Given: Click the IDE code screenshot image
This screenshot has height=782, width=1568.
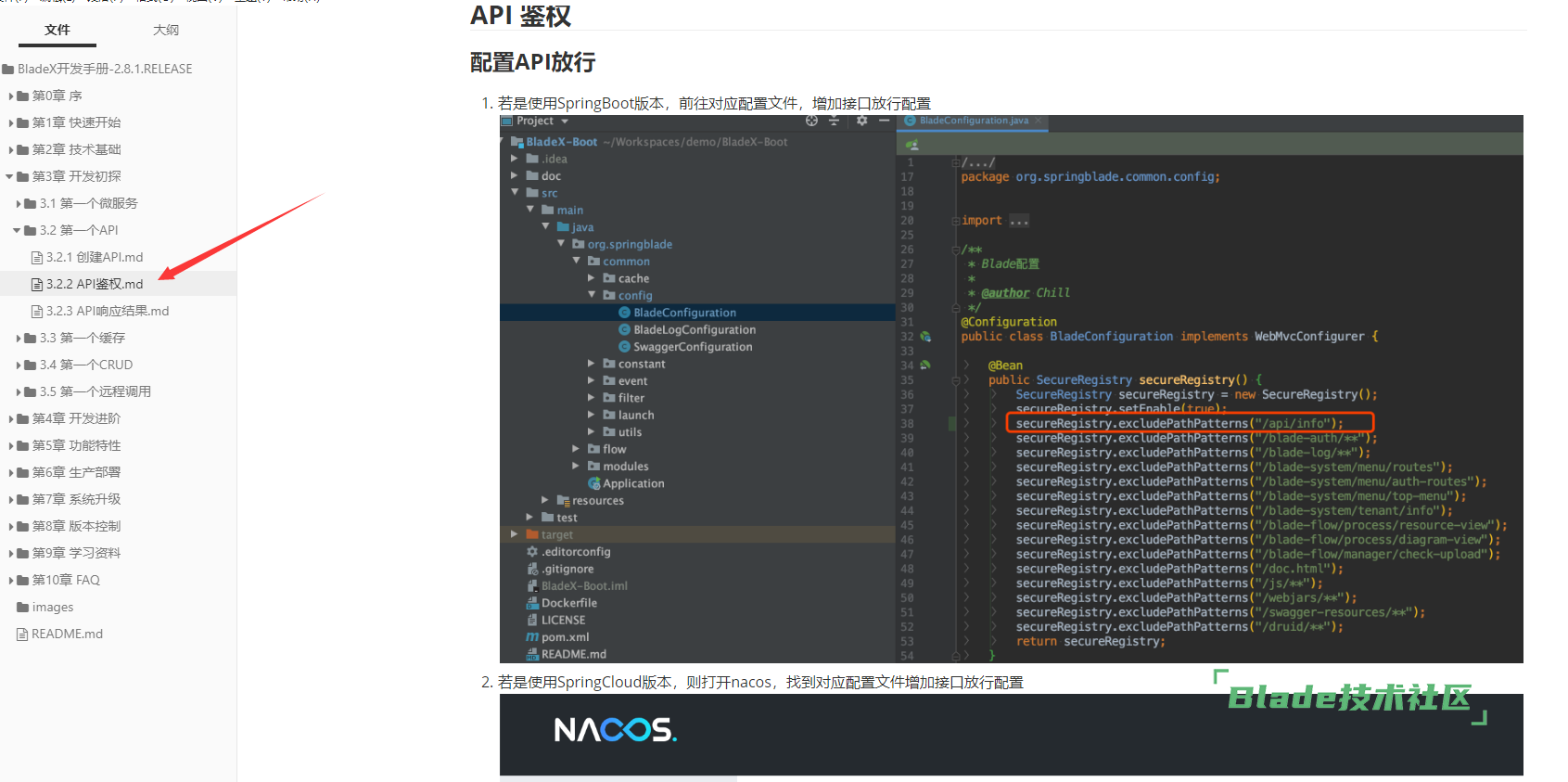Looking at the screenshot, I should coord(1012,389).
